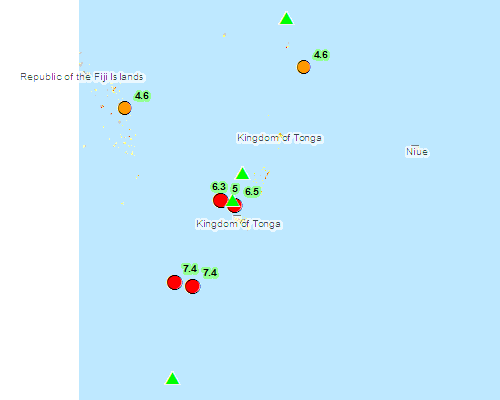Click the green triangle overlapping the red circle under label 5
The height and width of the screenshot is (400, 500).
tap(233, 201)
